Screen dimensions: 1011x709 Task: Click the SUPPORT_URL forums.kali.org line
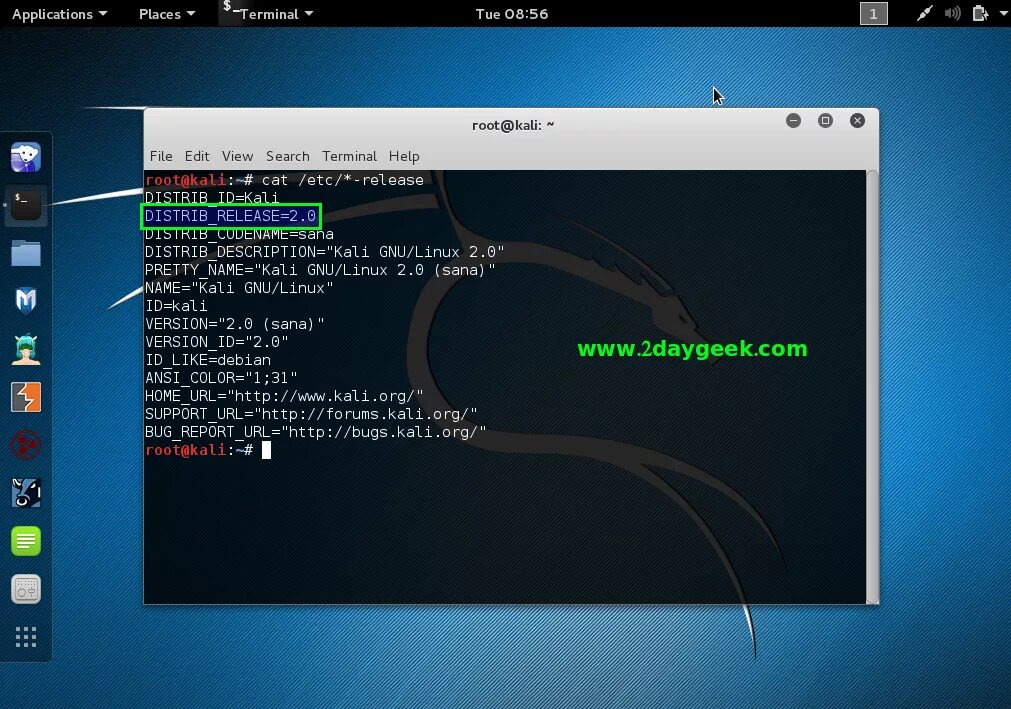311,414
